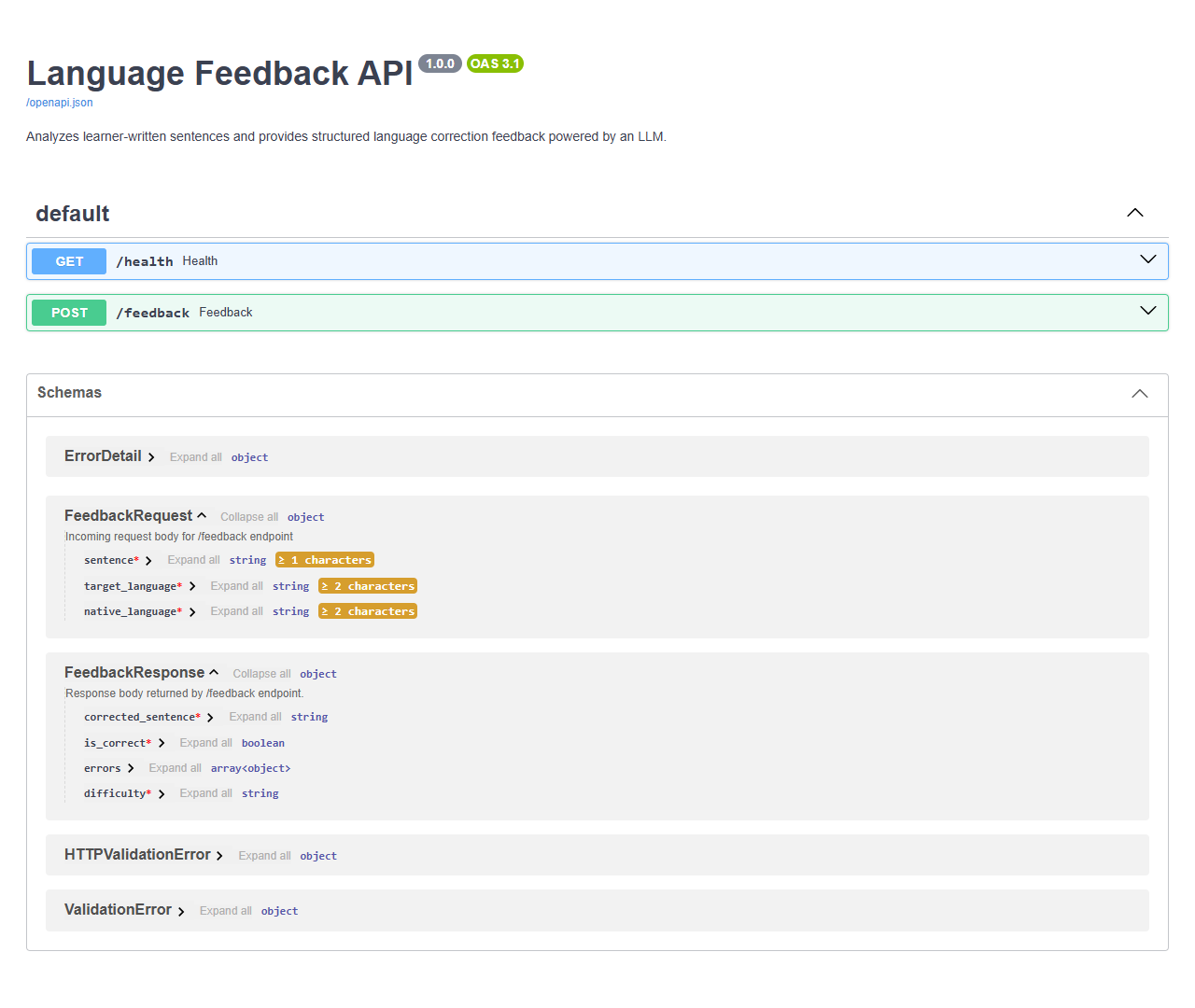Collapse the FeedbackRequest schema chevron

point(202,515)
